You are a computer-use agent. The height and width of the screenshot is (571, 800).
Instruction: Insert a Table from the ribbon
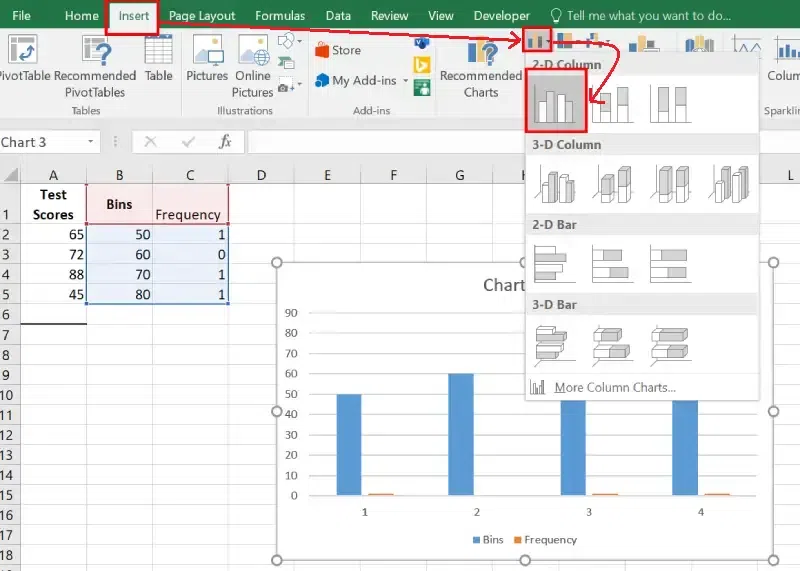(x=159, y=59)
